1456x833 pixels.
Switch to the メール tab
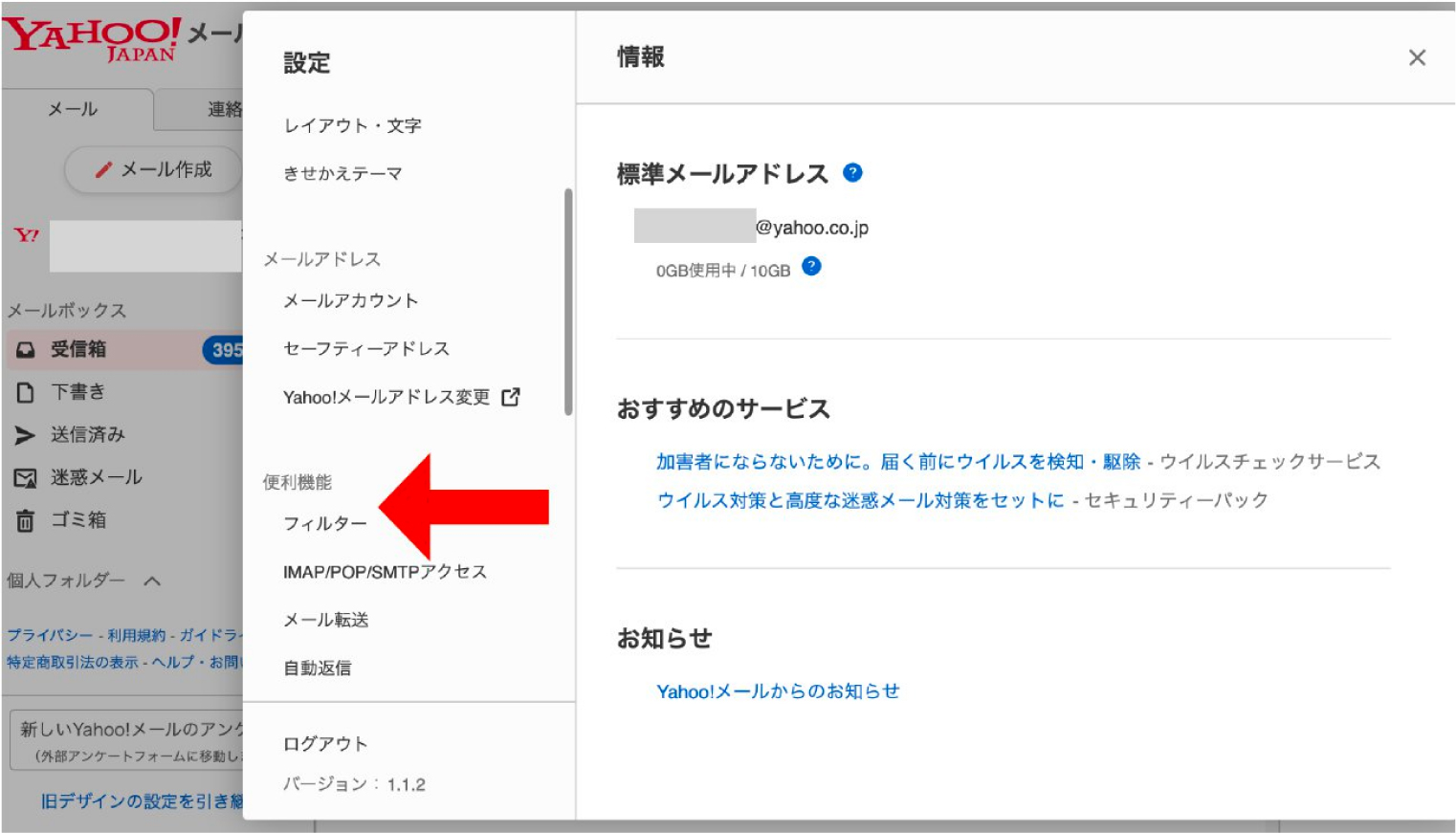point(77,109)
